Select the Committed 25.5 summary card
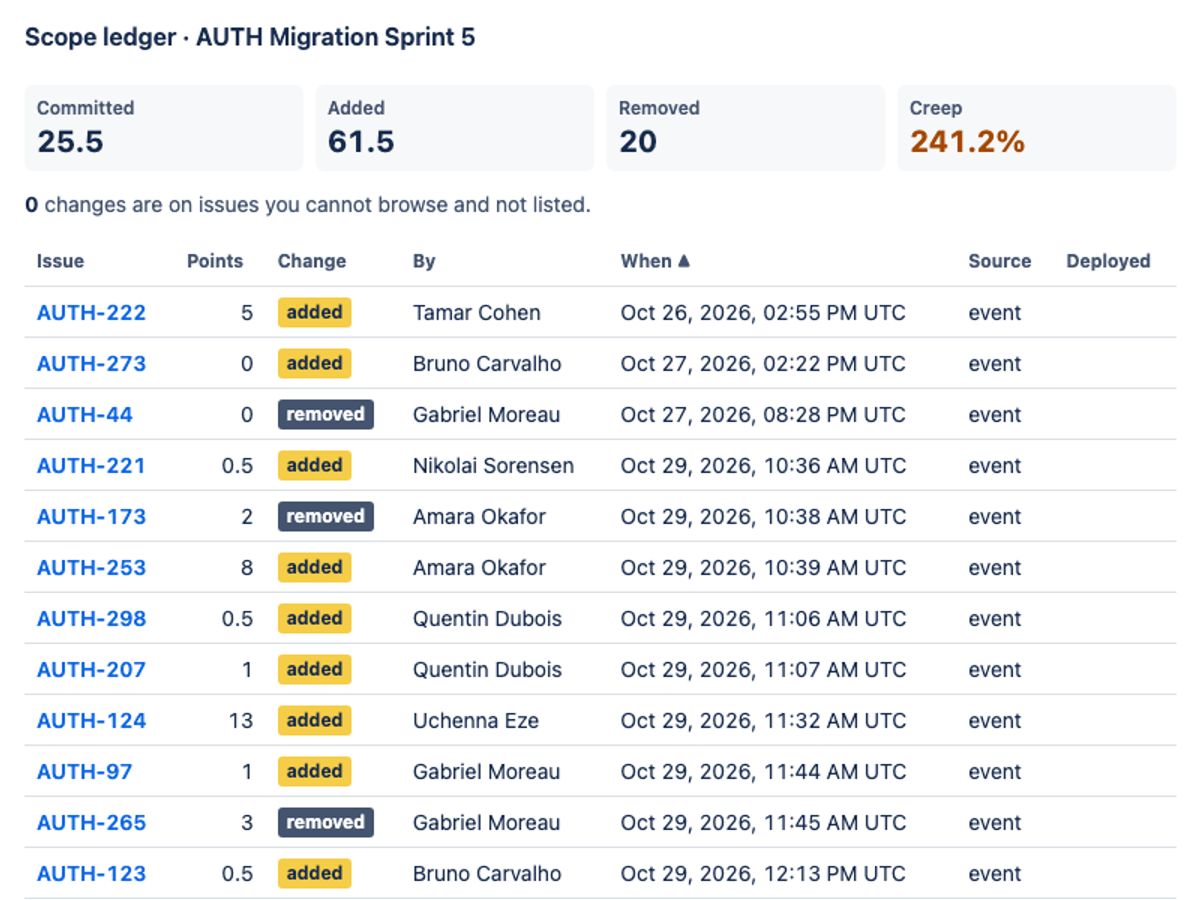The image size is (1200, 900). coord(164,128)
